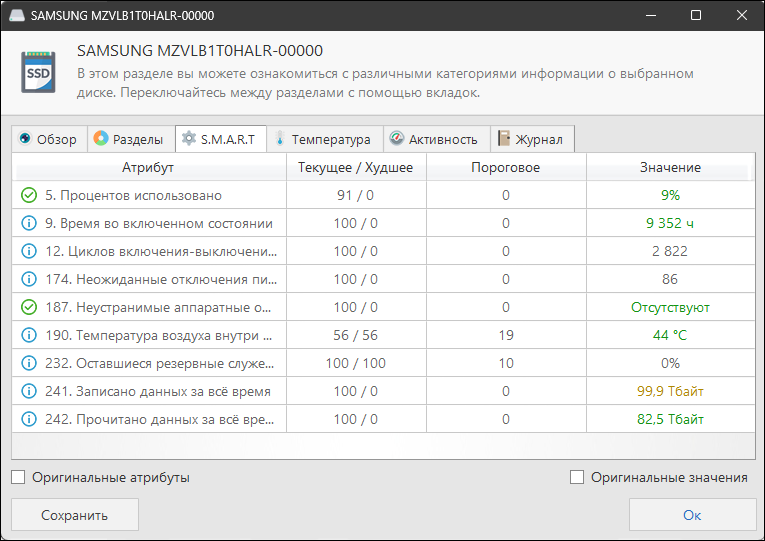Click the Значение column header
Viewport: 765px width, 541px height.
click(670, 167)
